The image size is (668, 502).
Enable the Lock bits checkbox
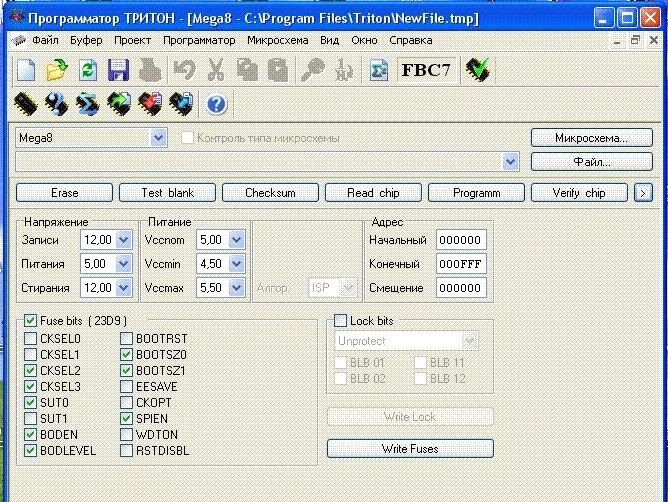click(340, 320)
